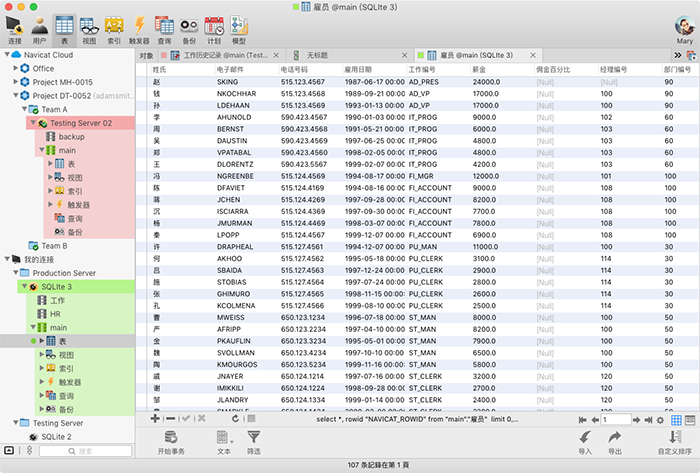The height and width of the screenshot is (473, 700).
Task: Collapse the Production Server node
Action: (16, 273)
